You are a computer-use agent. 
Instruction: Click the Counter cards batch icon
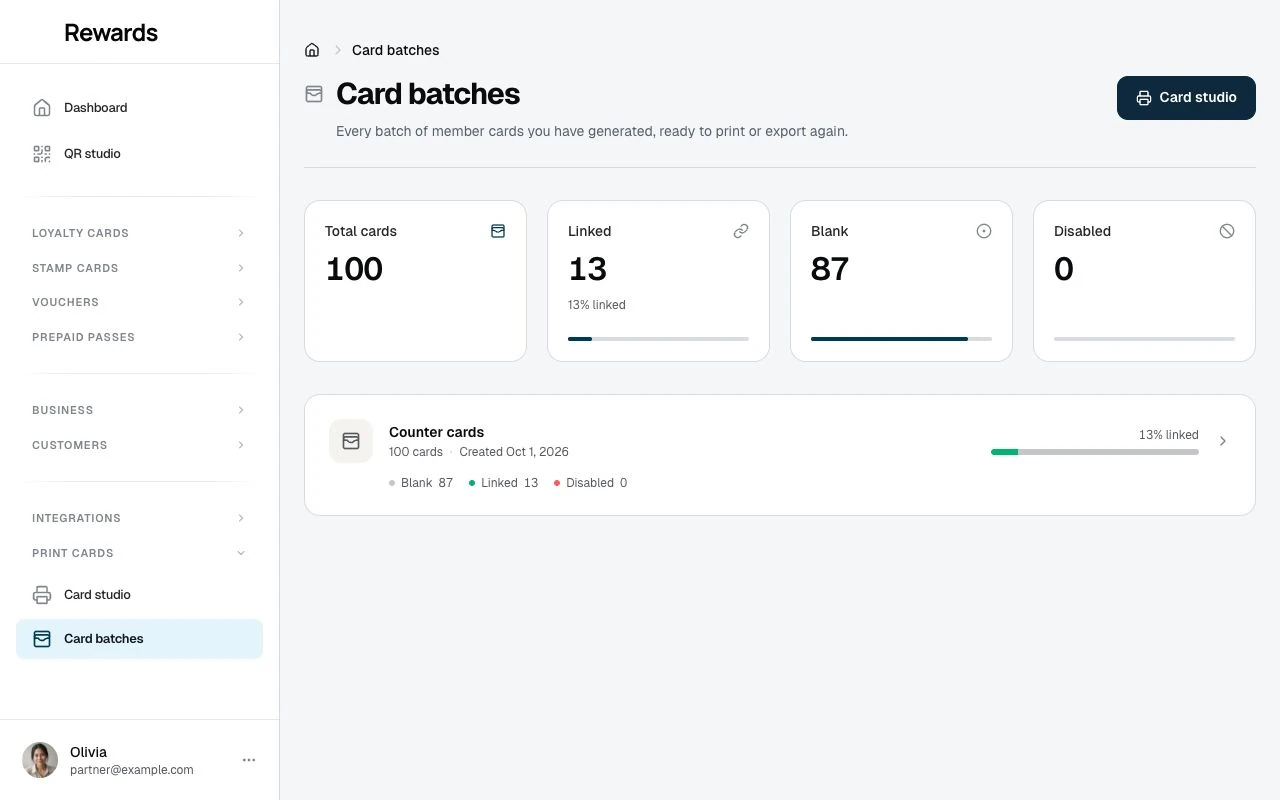coord(351,441)
